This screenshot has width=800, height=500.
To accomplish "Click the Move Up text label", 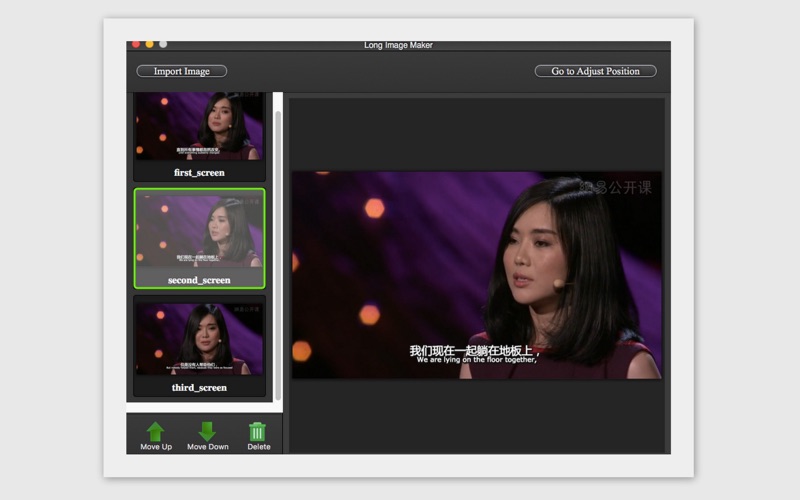I will click(156, 447).
